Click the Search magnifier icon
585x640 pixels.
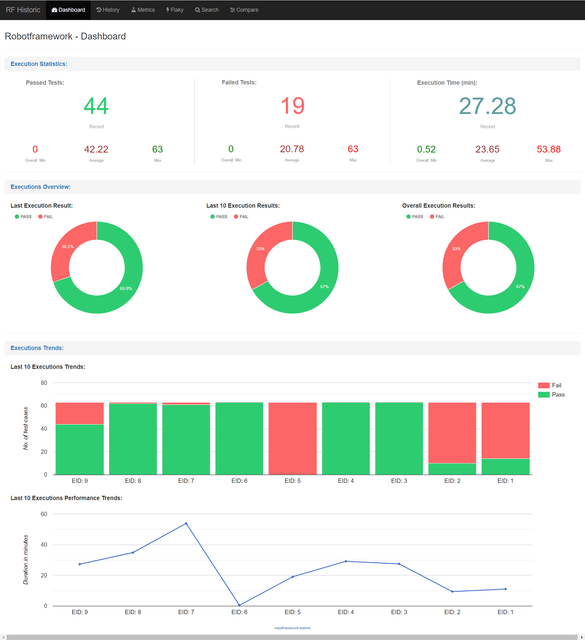pos(197,10)
